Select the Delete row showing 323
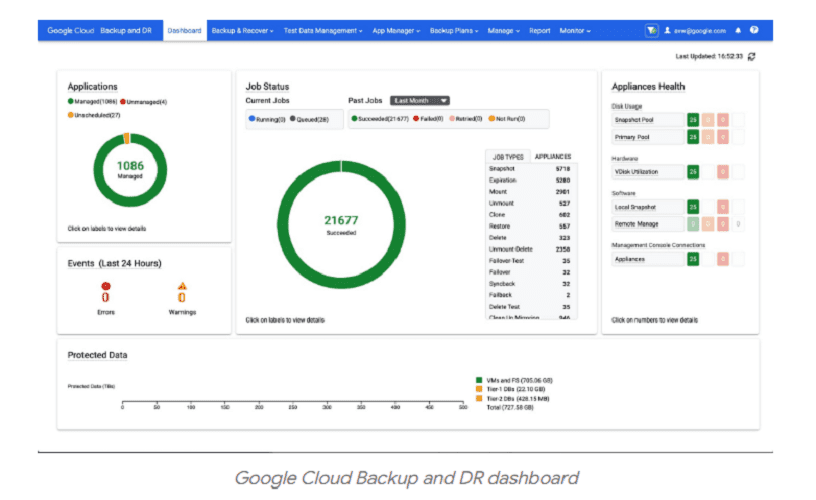 (530, 238)
